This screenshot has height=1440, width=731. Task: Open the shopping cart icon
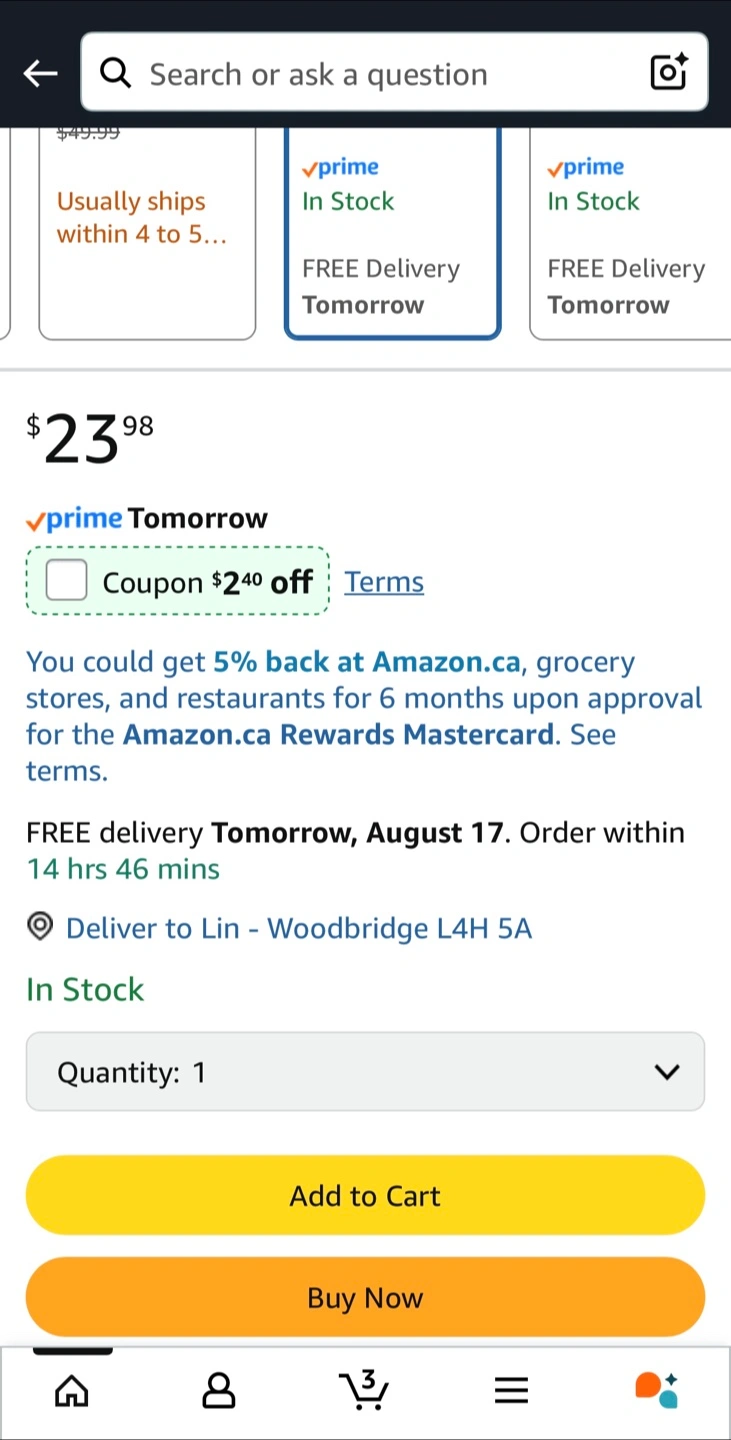tap(364, 1390)
